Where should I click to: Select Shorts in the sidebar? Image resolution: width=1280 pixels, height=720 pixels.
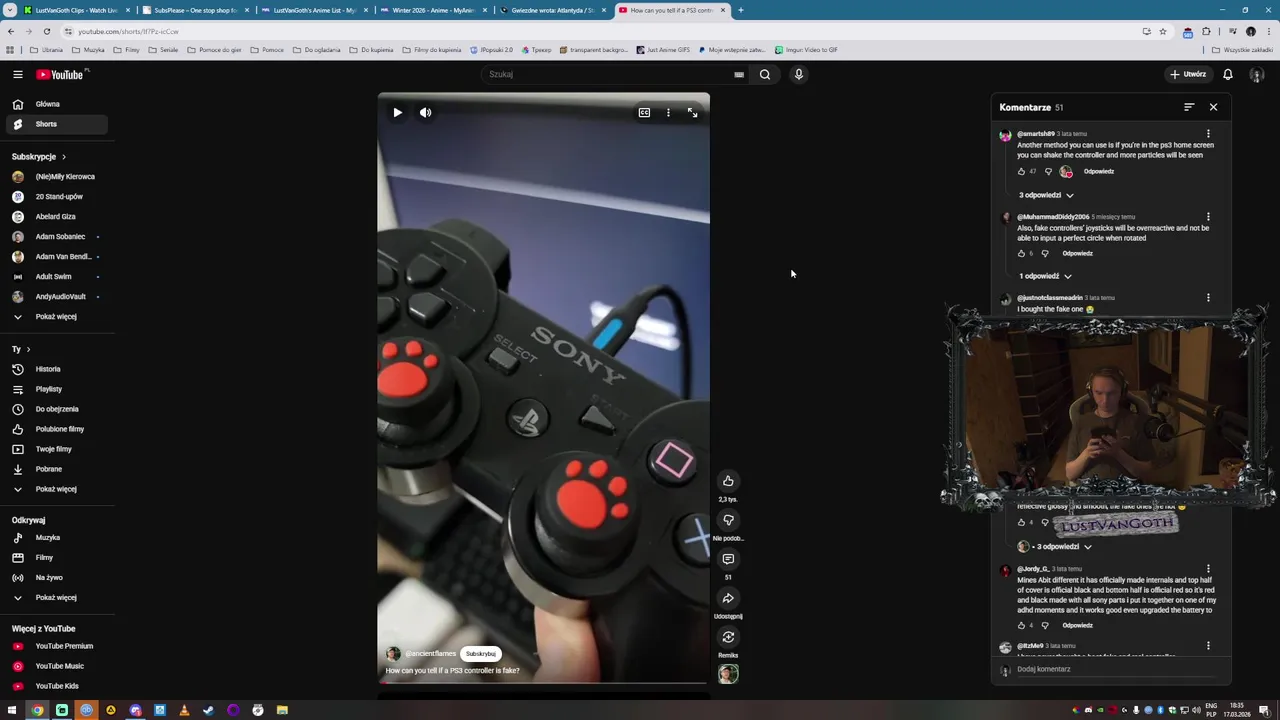click(x=56, y=124)
